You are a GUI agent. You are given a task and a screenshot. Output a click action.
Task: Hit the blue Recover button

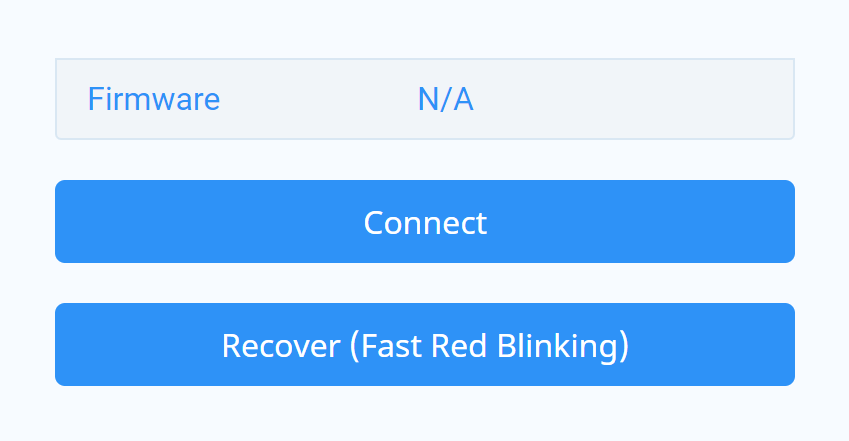click(425, 345)
